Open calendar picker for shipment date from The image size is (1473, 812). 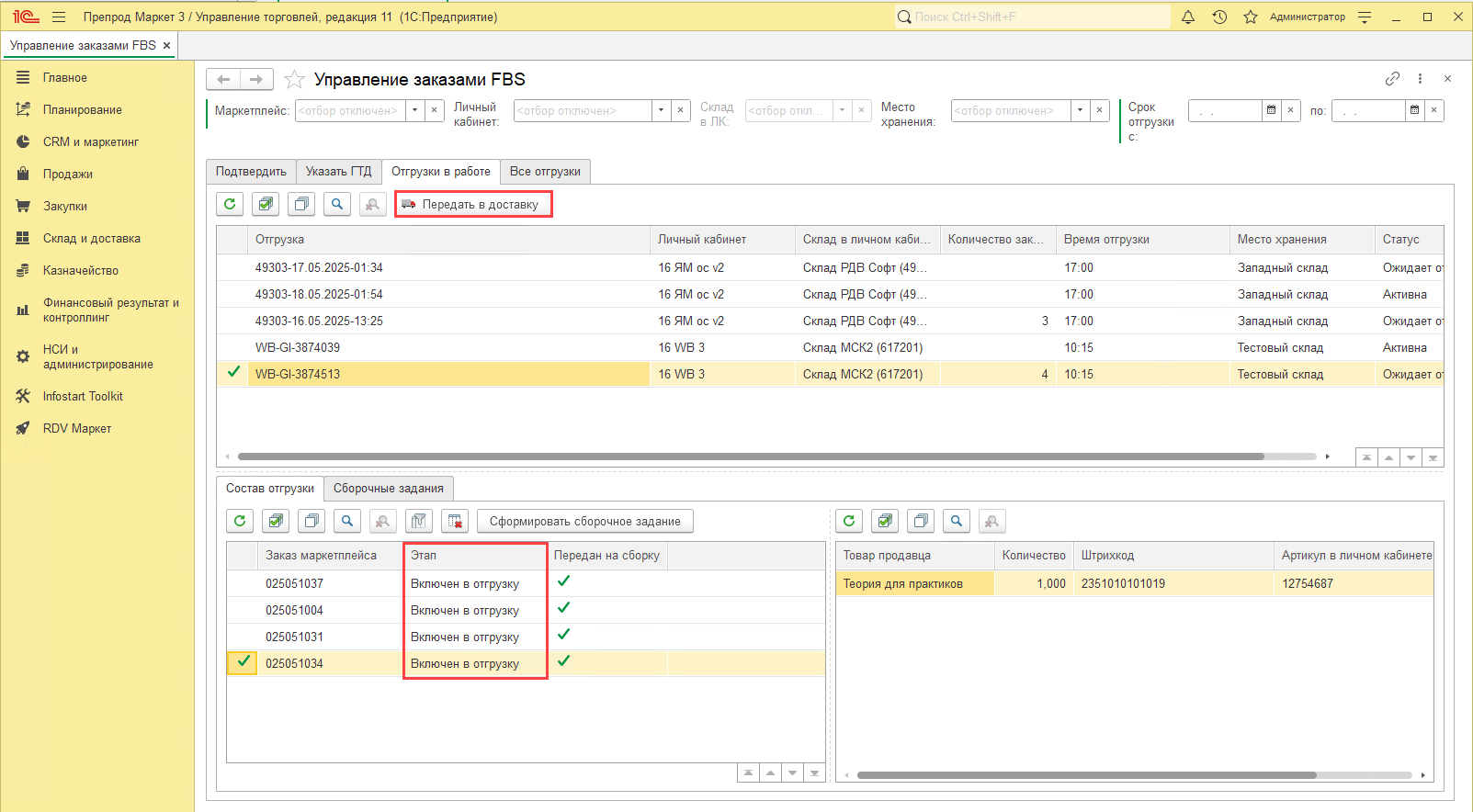click(x=1271, y=110)
